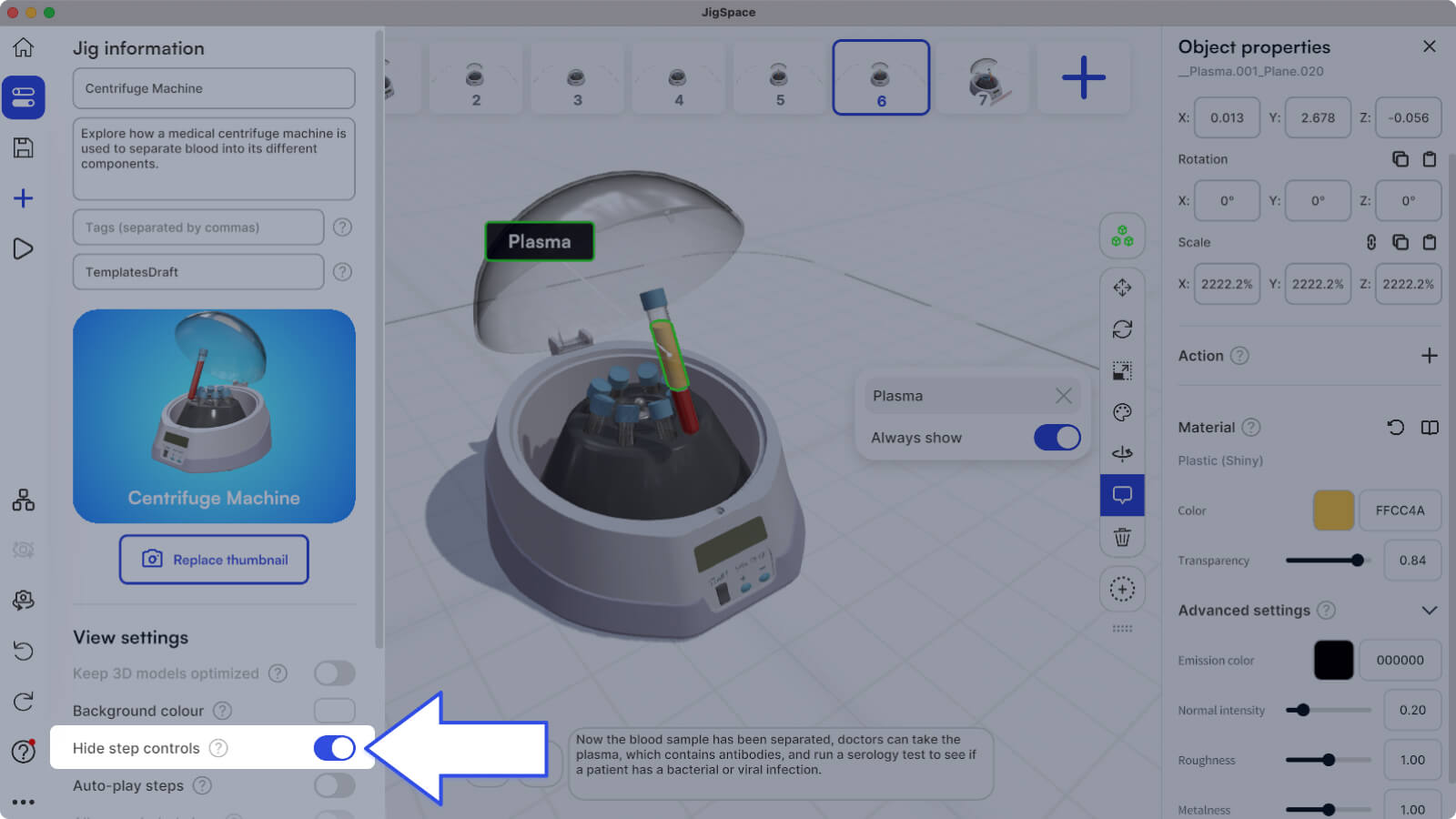Viewport: 1456px width, 819px height.
Task: Toggle the scale lock link icon
Action: tap(1371, 242)
